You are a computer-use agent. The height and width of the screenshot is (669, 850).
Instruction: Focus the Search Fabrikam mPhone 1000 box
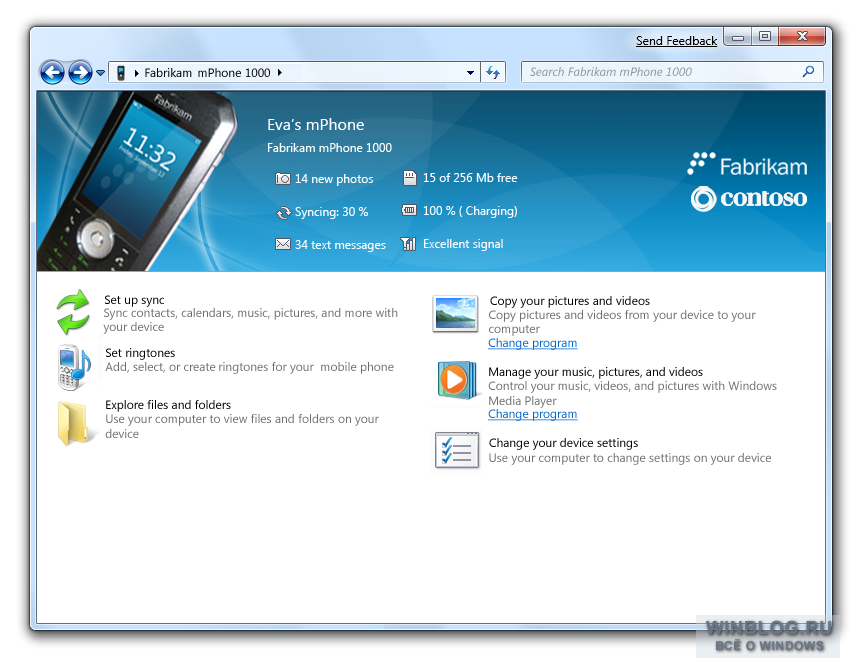coord(672,72)
